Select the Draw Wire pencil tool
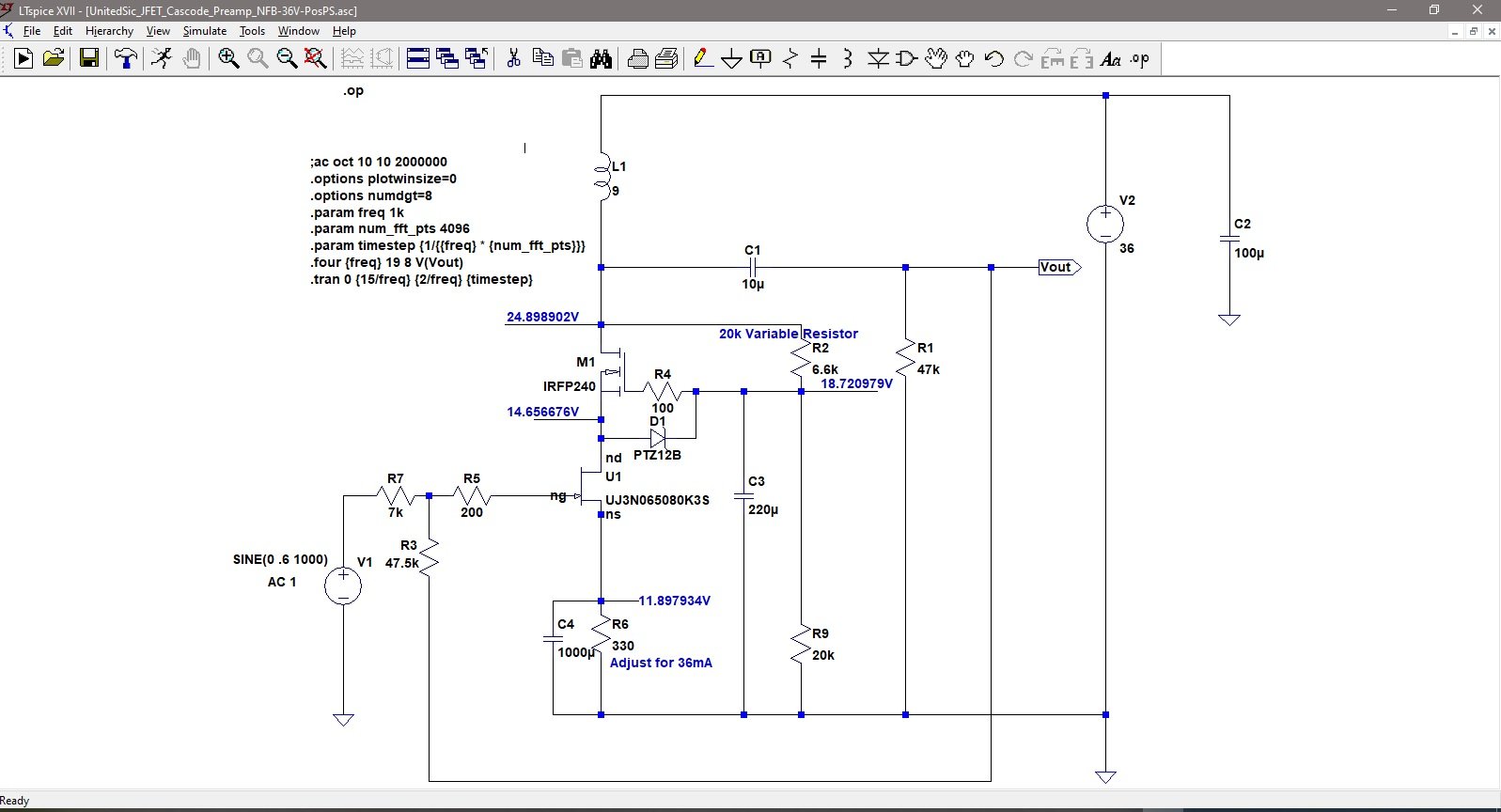 (702, 59)
